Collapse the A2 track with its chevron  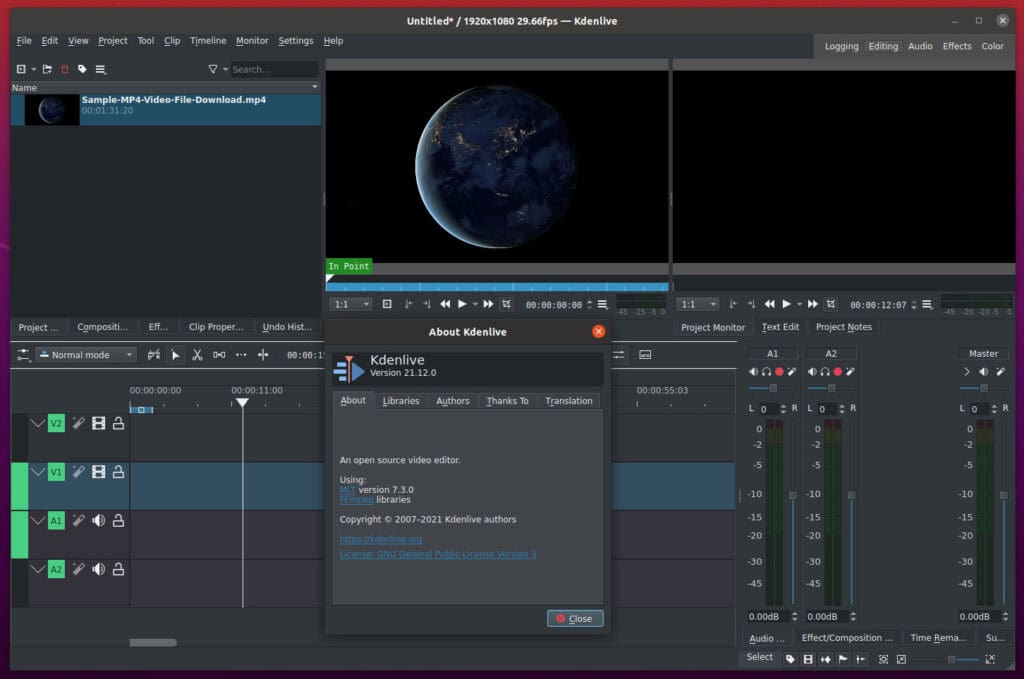click(x=38, y=569)
